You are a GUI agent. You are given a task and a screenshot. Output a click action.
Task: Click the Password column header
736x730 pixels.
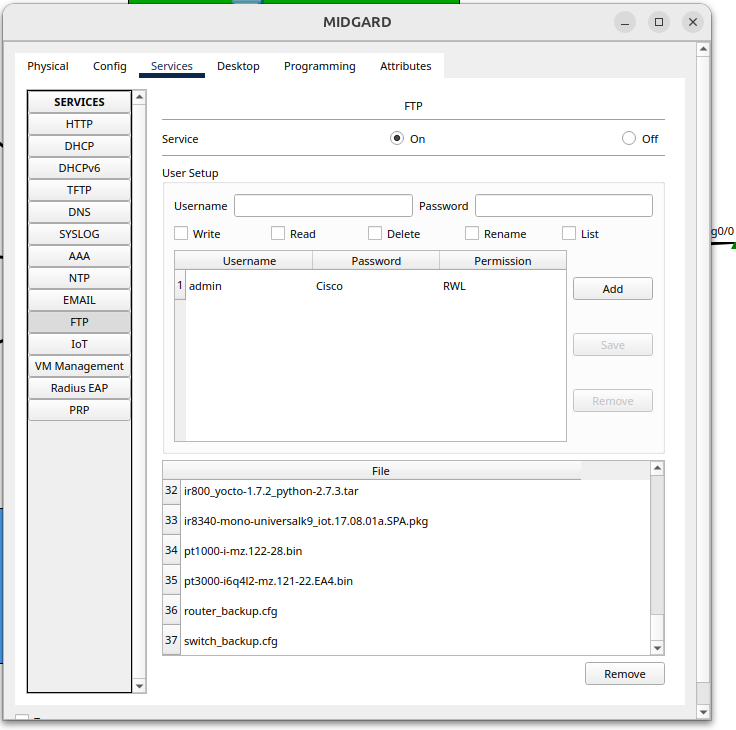[x=376, y=261]
